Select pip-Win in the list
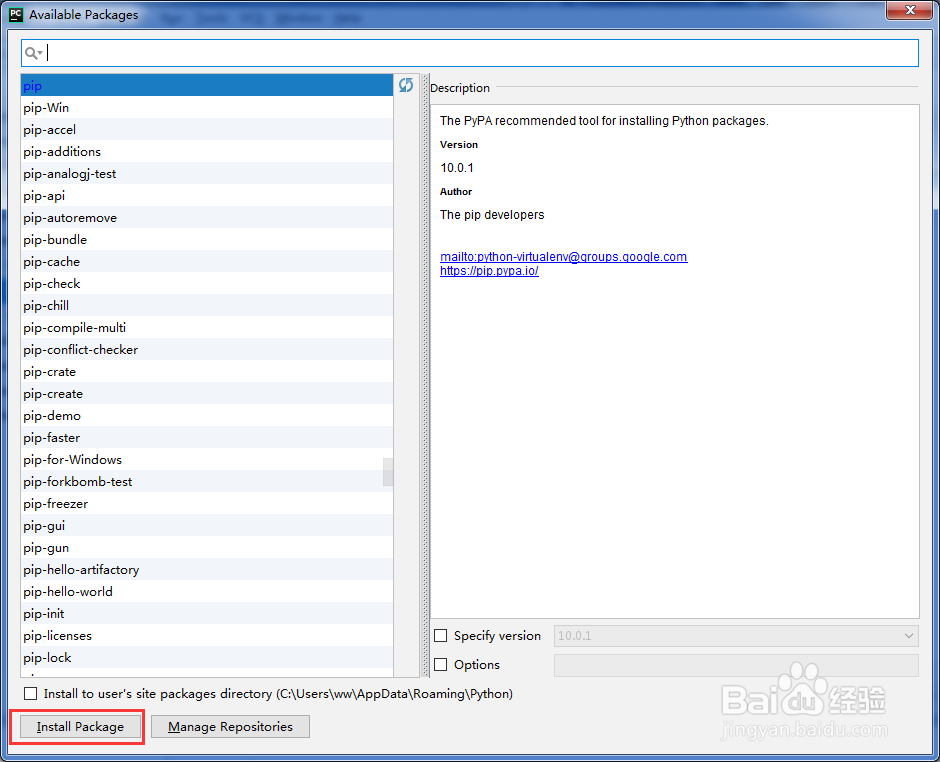The height and width of the screenshot is (762, 940). (207, 108)
